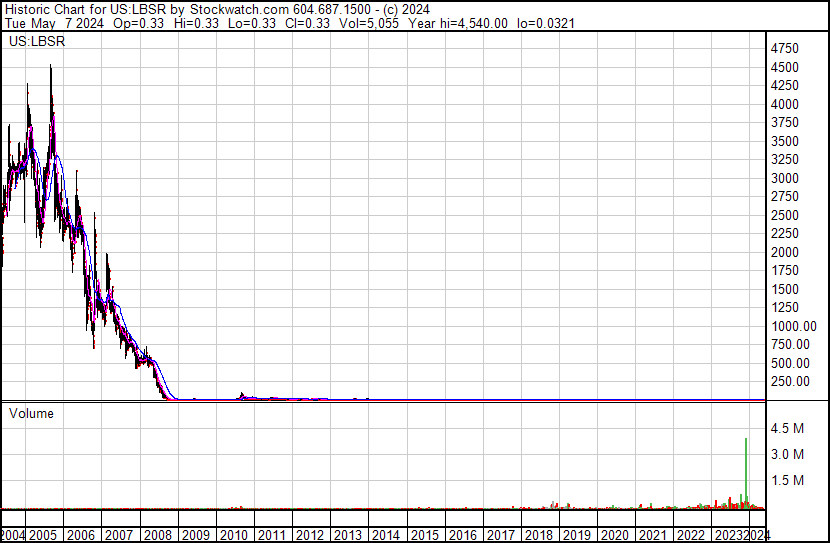
Task: Click the US:LBSR ticker label in chart
Action: (x=37, y=41)
